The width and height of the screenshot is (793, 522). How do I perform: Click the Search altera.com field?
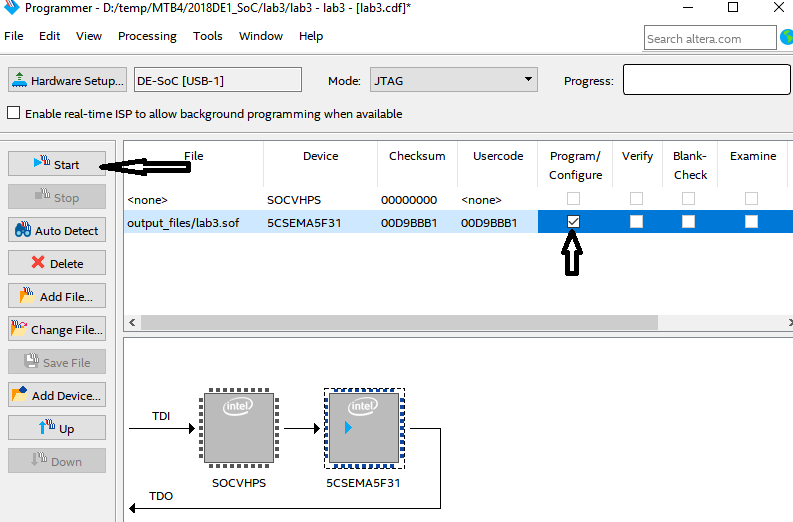pyautogui.click(x=708, y=39)
